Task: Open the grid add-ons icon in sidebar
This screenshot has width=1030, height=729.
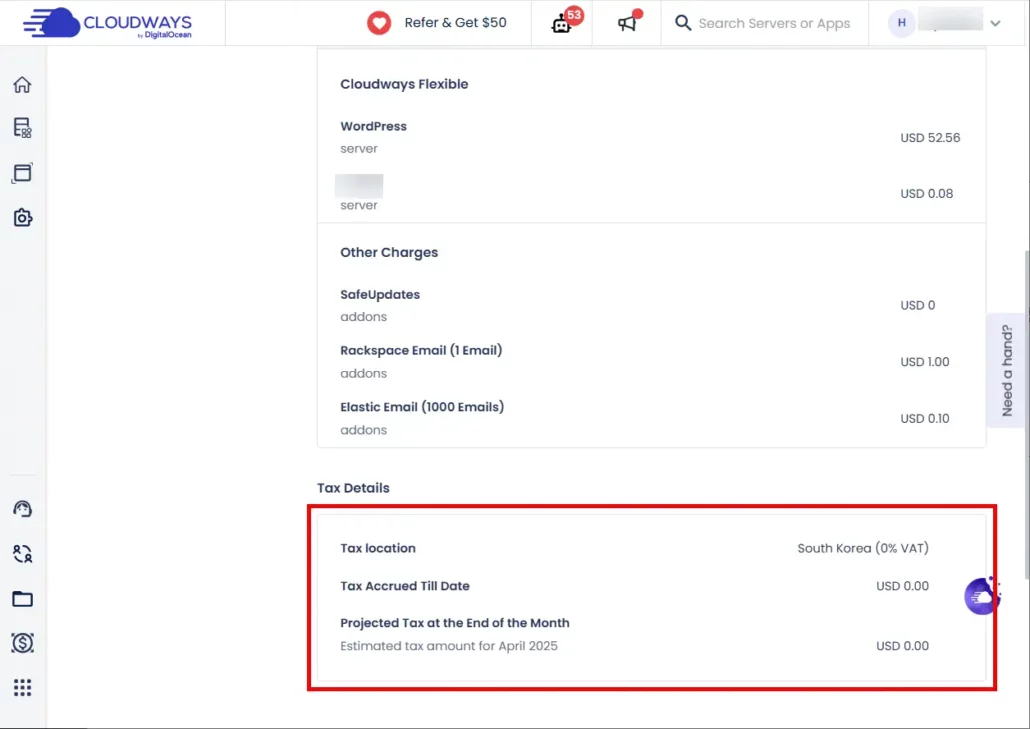Action: pos(22,688)
